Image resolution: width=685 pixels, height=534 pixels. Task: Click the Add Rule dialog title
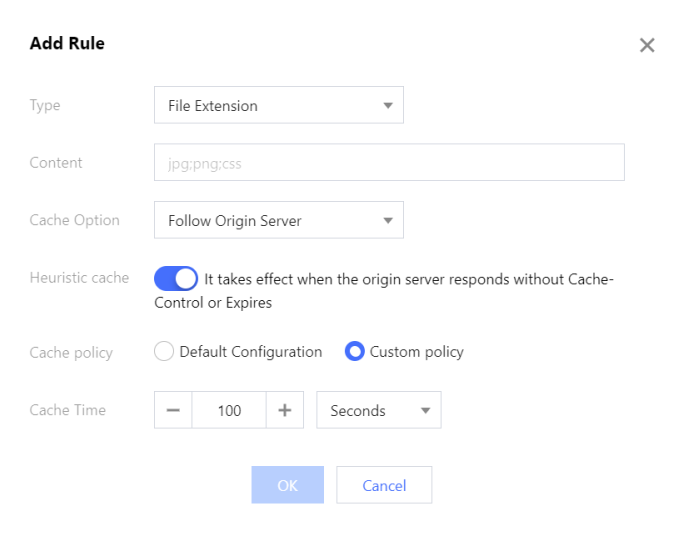pyautogui.click(x=67, y=43)
